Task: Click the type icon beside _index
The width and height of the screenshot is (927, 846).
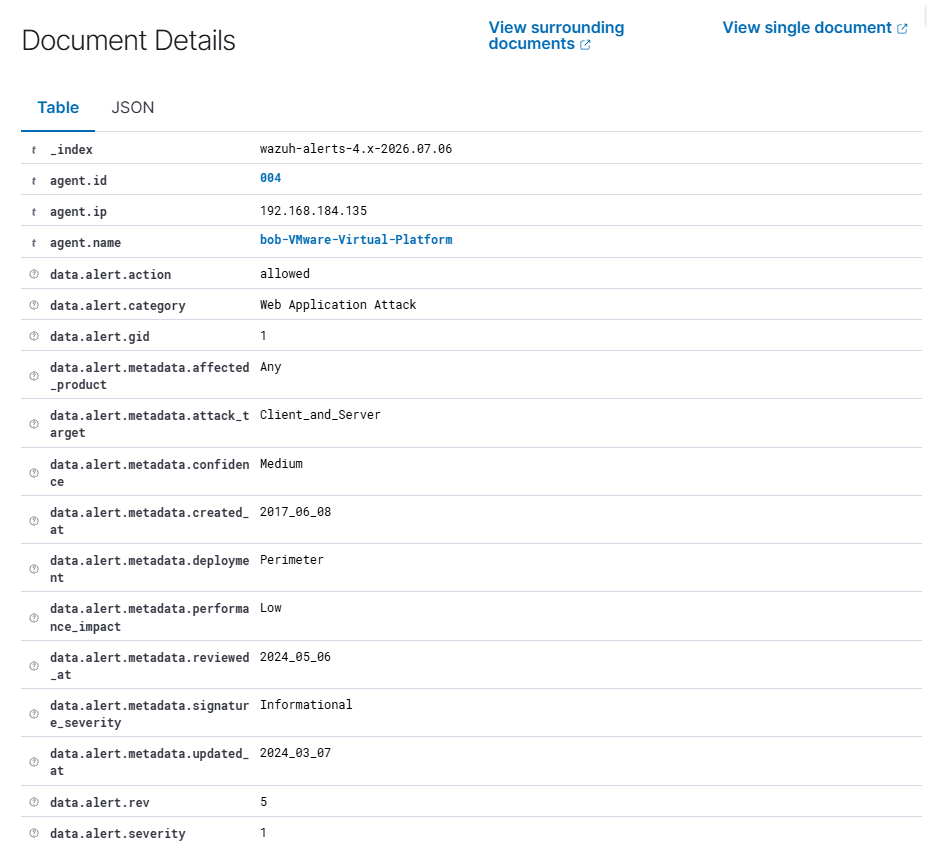Action: (x=34, y=150)
